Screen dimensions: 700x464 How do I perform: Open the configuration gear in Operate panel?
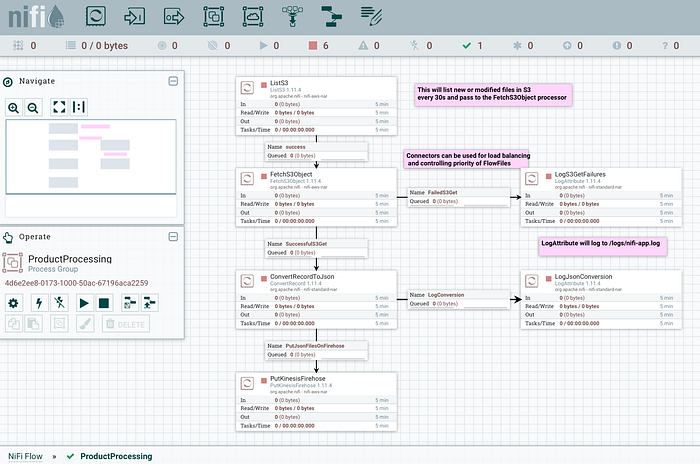pos(13,303)
